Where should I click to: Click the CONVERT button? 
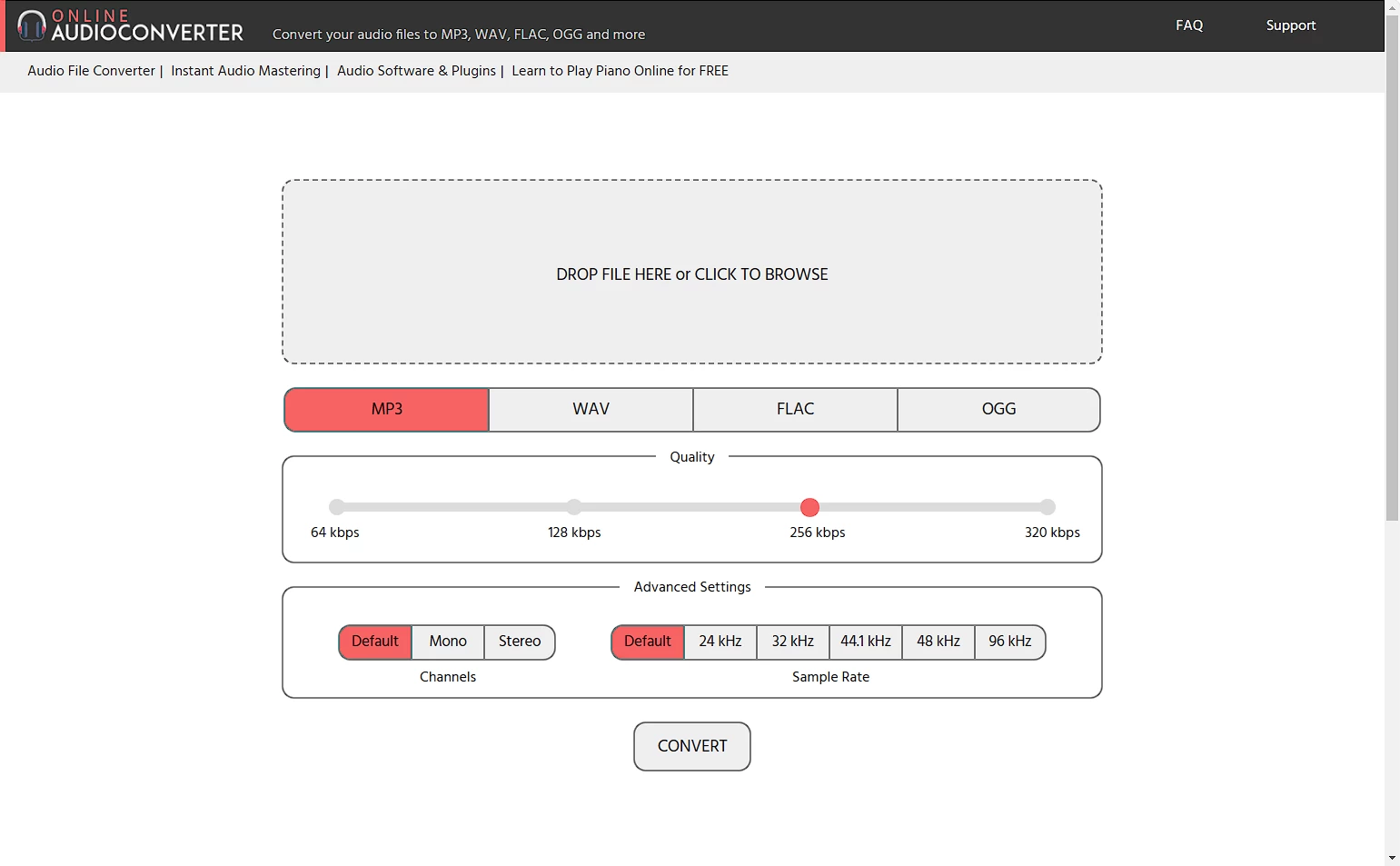click(692, 746)
